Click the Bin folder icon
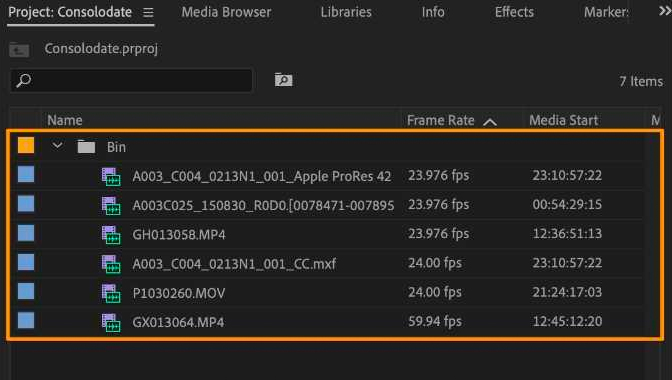The image size is (672, 380). (86, 147)
